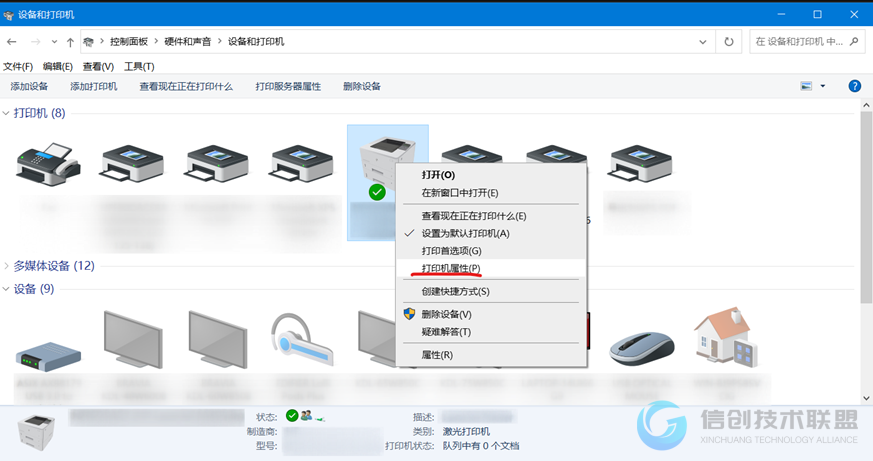
Task: Go up one level with up arrow
Action: tap(70, 42)
